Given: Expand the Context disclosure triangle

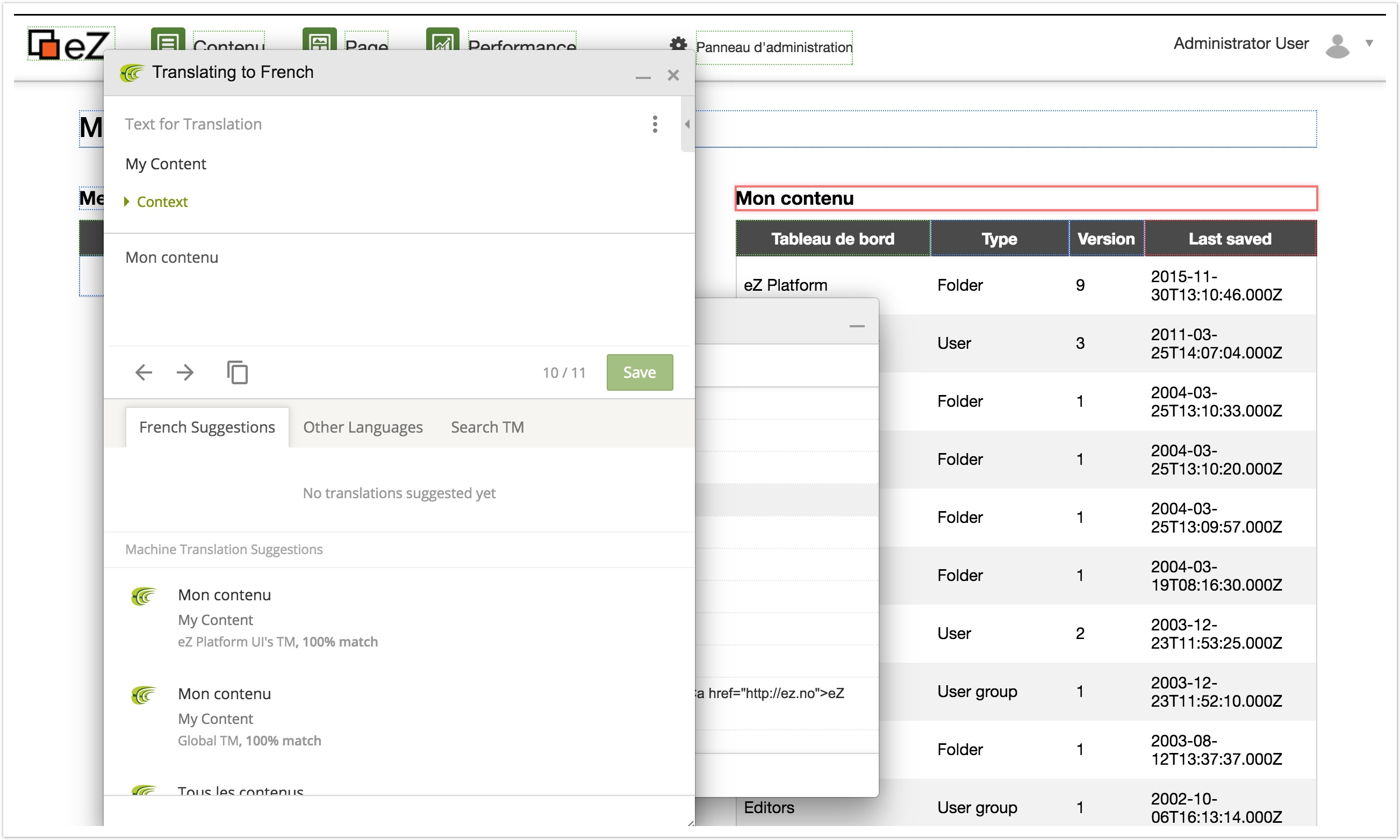Looking at the screenshot, I should (126, 202).
